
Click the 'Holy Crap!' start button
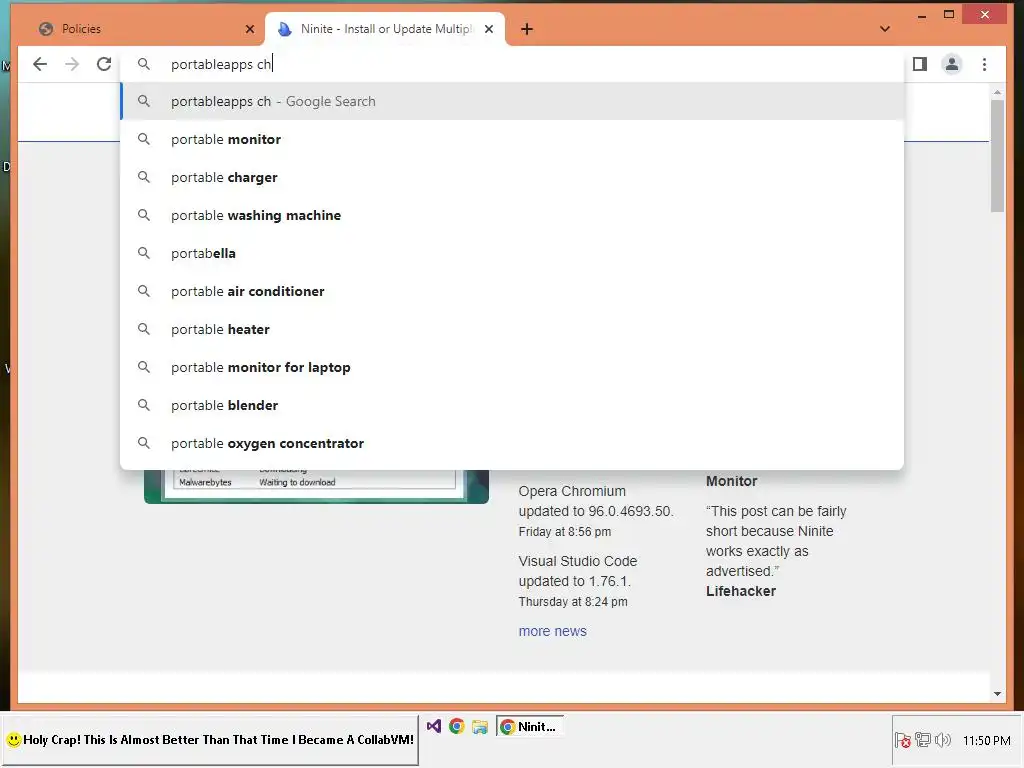click(210, 740)
